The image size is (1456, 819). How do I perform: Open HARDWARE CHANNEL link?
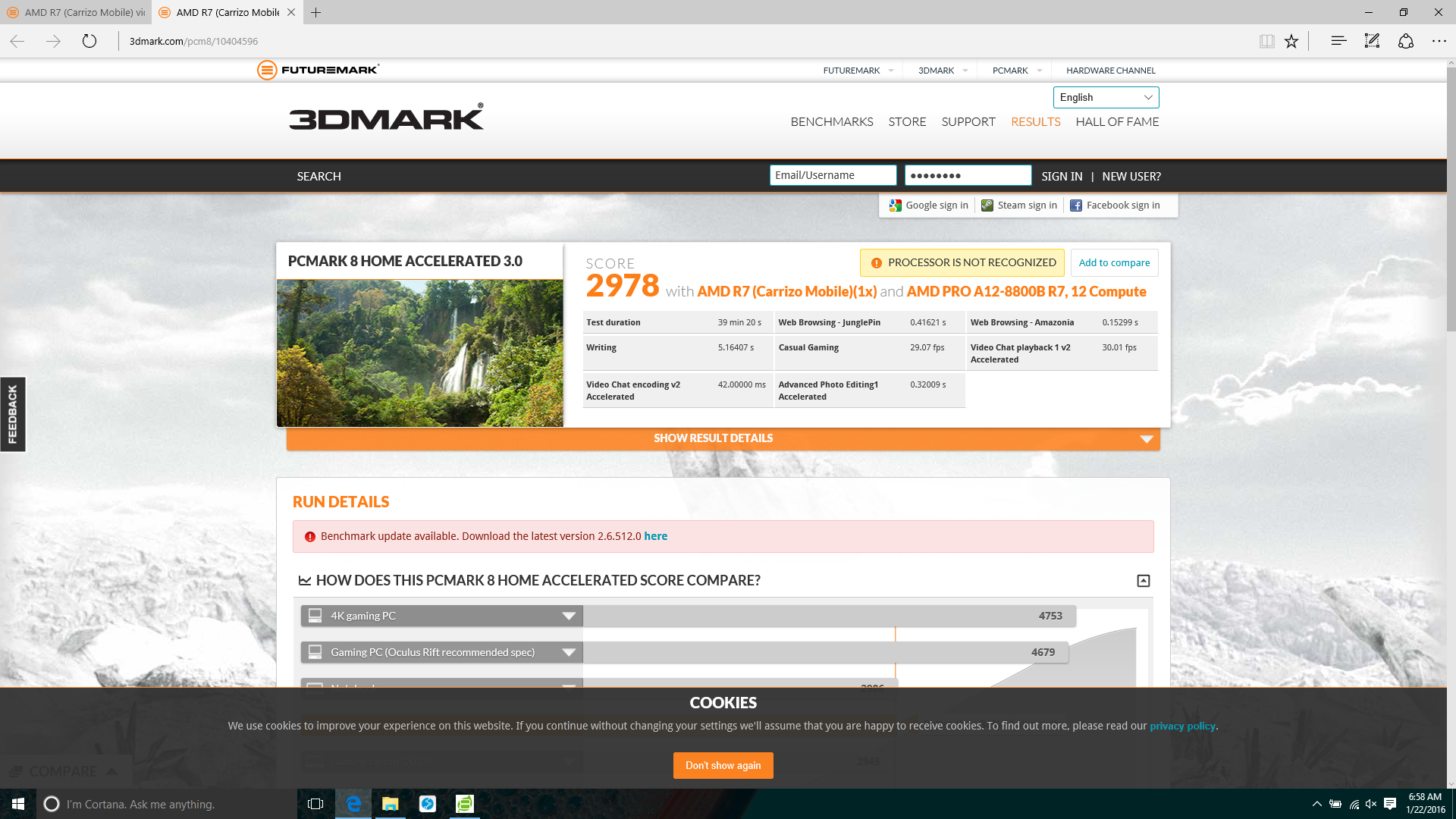point(1111,71)
